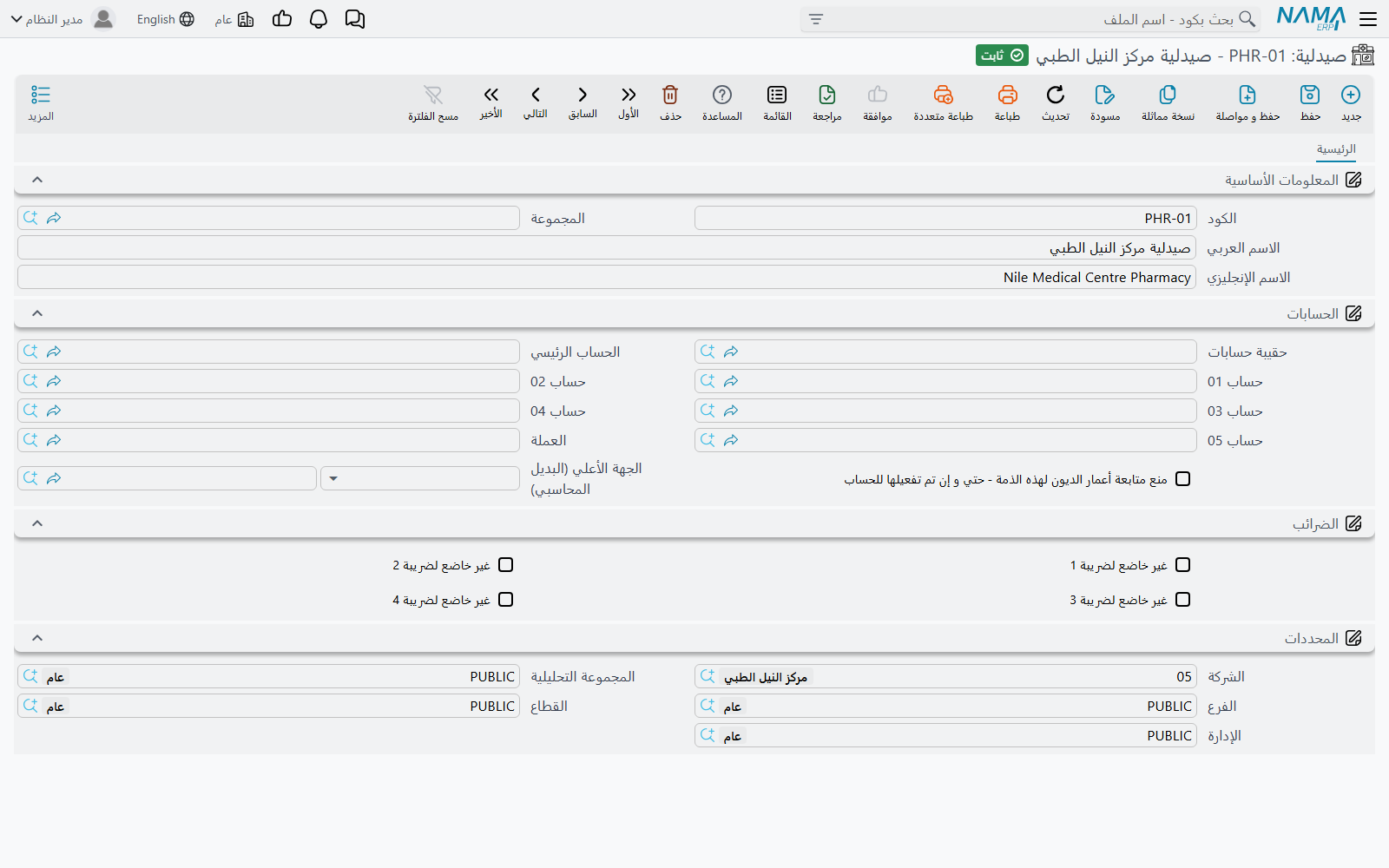Click Save and Continue (حفظ و مواصله)
This screenshot has height=868, width=1389.
click(1247, 95)
